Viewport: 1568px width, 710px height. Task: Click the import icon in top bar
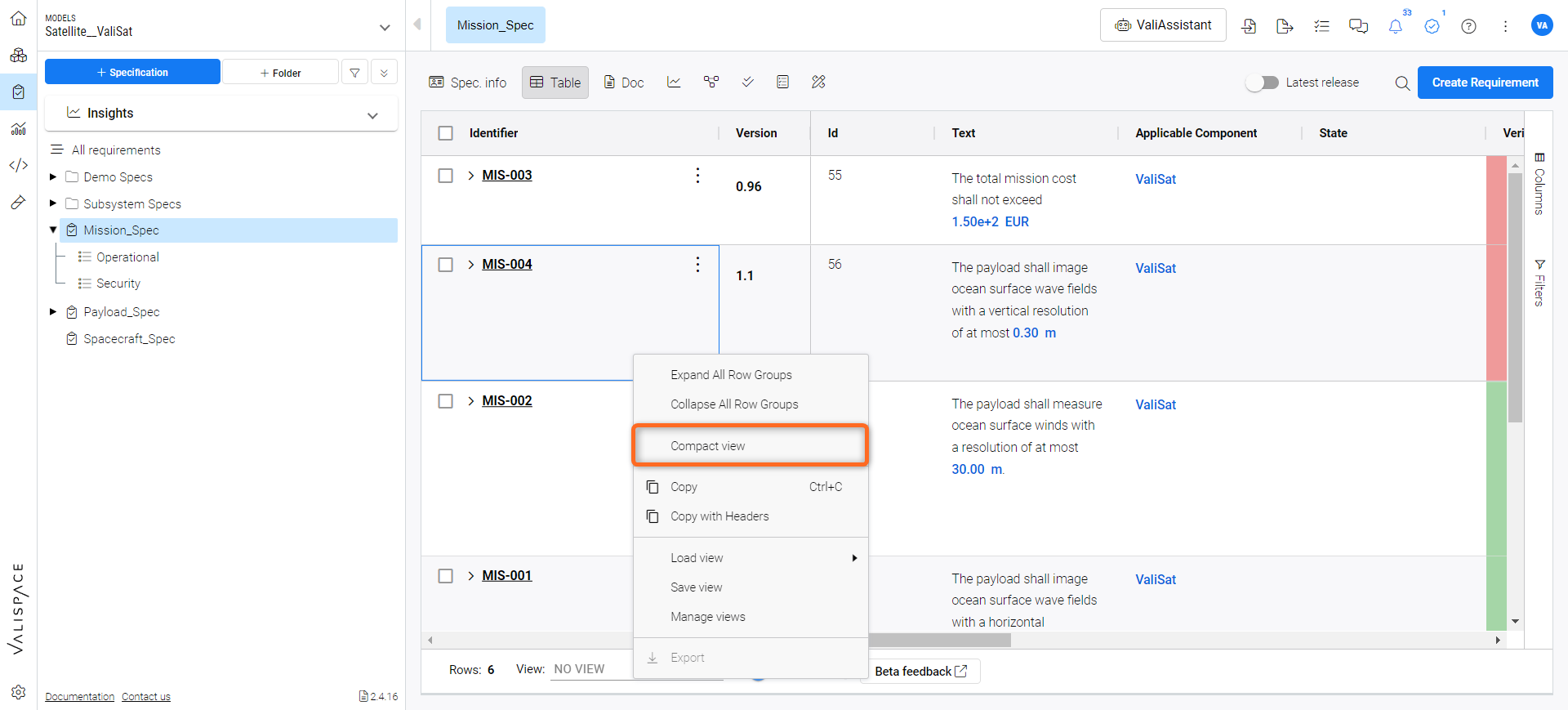click(x=1249, y=26)
